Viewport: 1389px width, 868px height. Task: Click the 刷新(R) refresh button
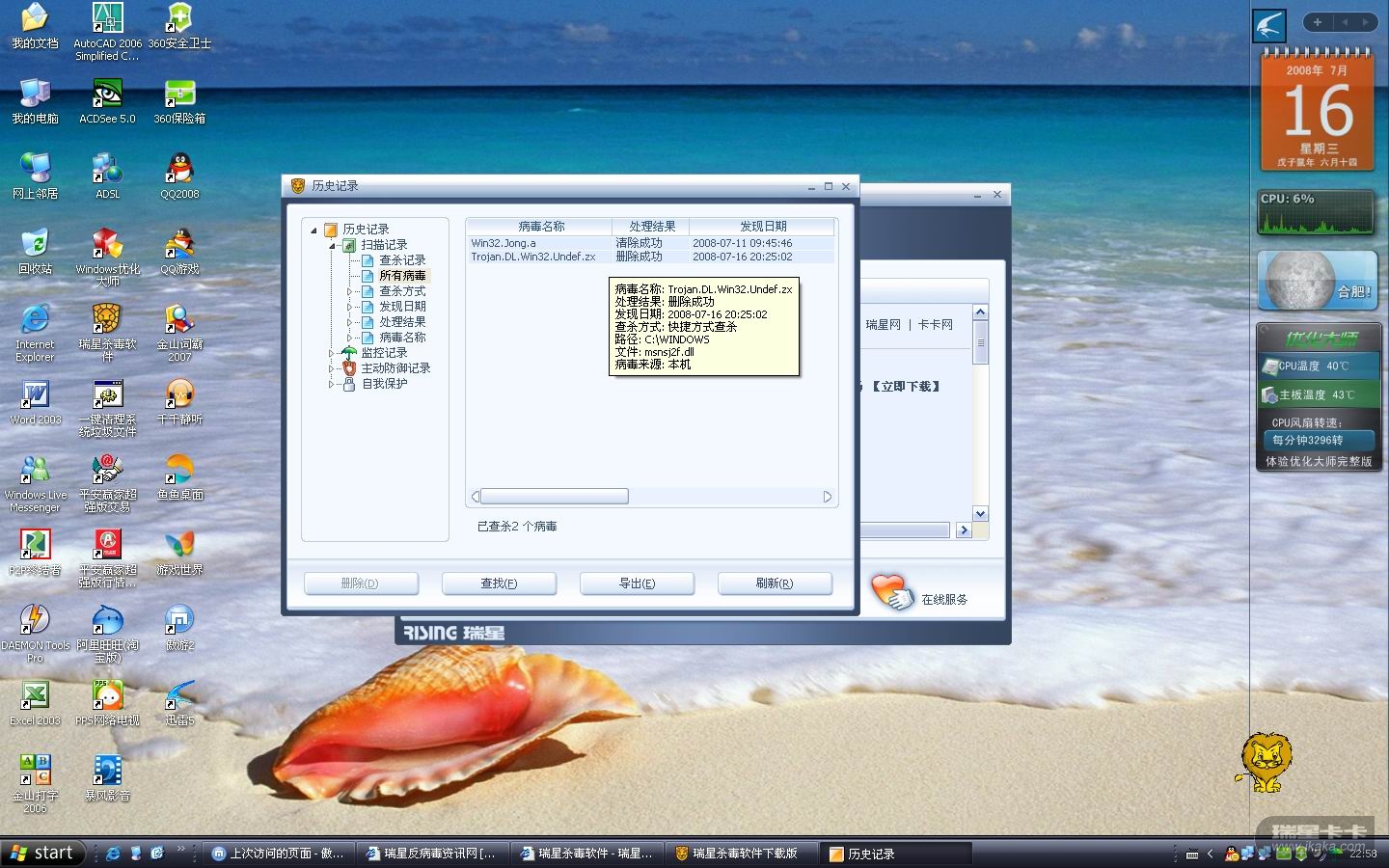click(x=775, y=583)
